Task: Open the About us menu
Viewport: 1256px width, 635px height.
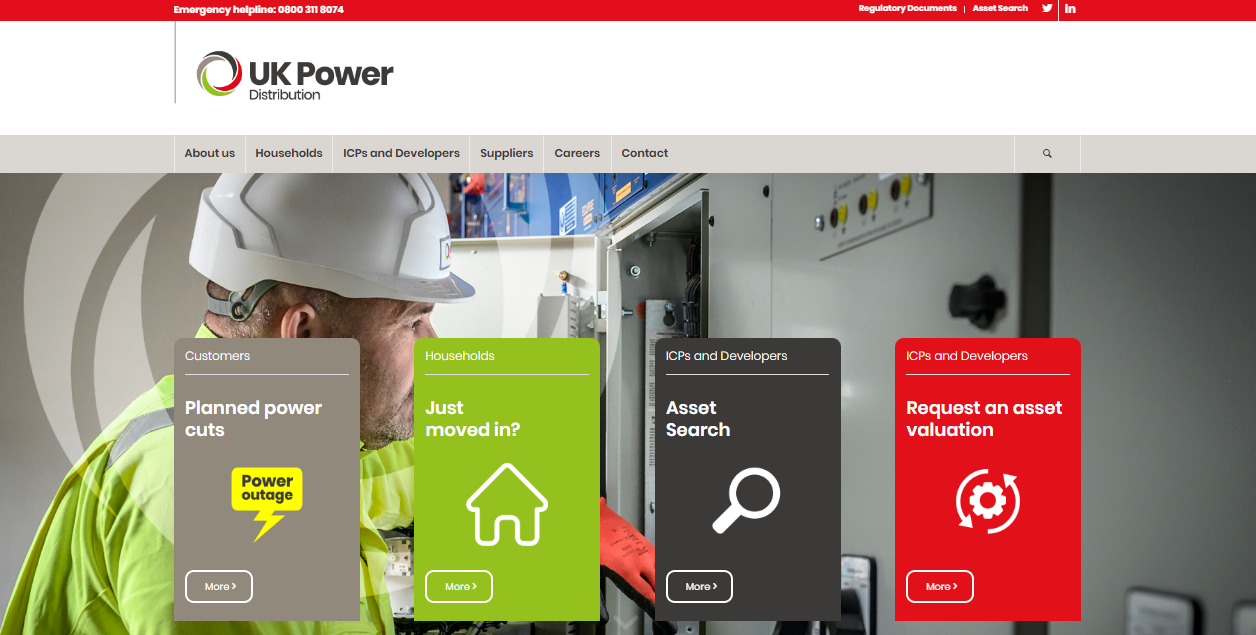Action: pos(209,153)
